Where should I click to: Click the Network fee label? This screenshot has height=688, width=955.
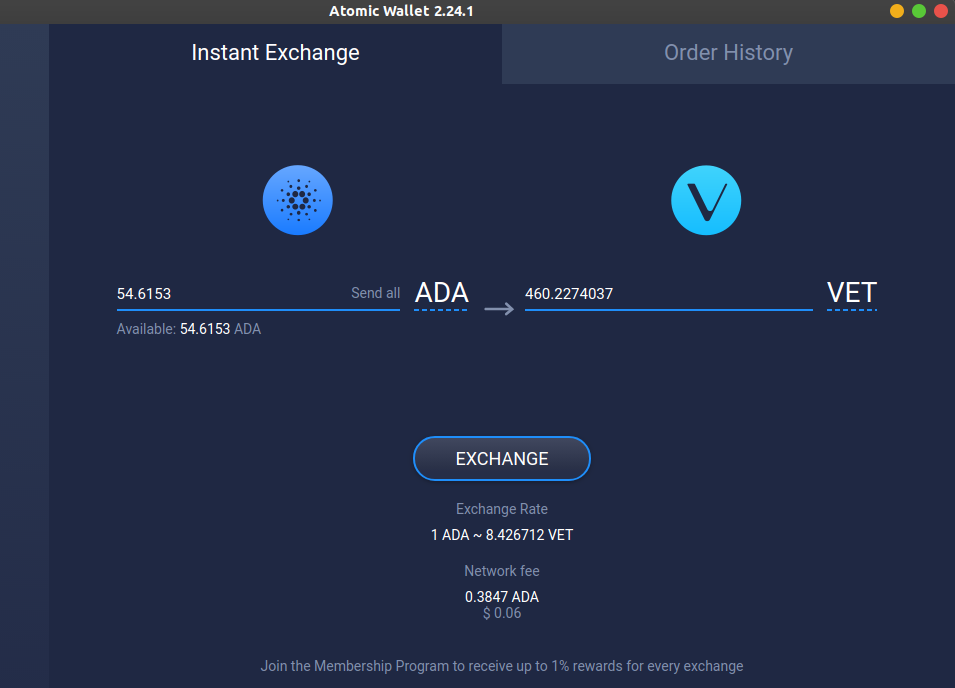501,570
